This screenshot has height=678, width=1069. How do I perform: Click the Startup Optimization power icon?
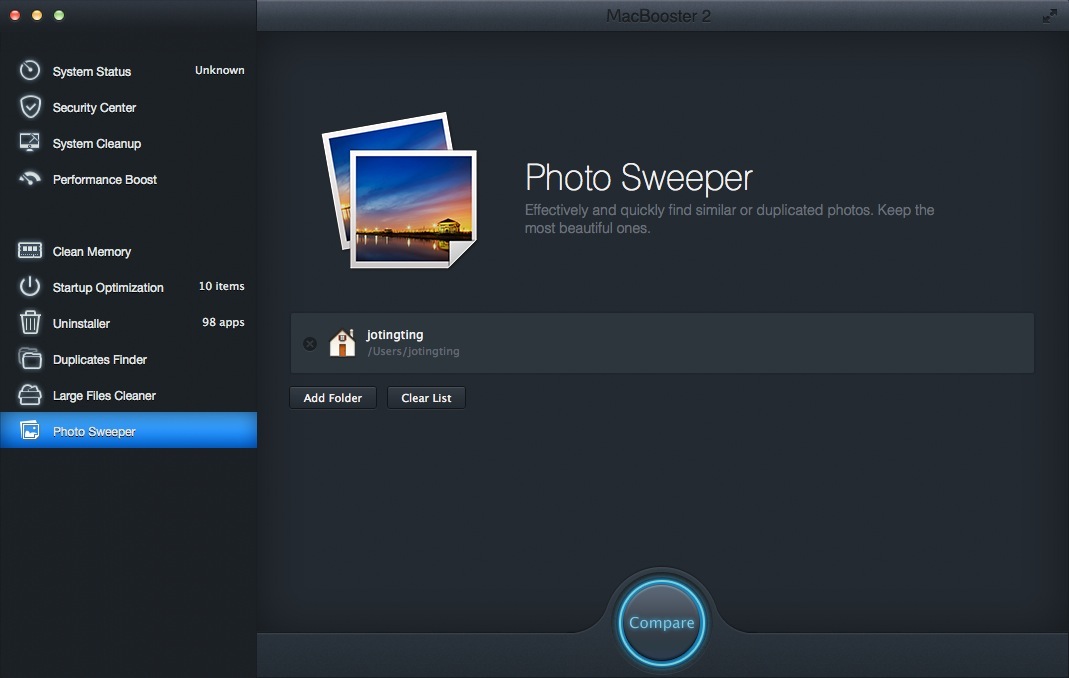pyautogui.click(x=30, y=287)
